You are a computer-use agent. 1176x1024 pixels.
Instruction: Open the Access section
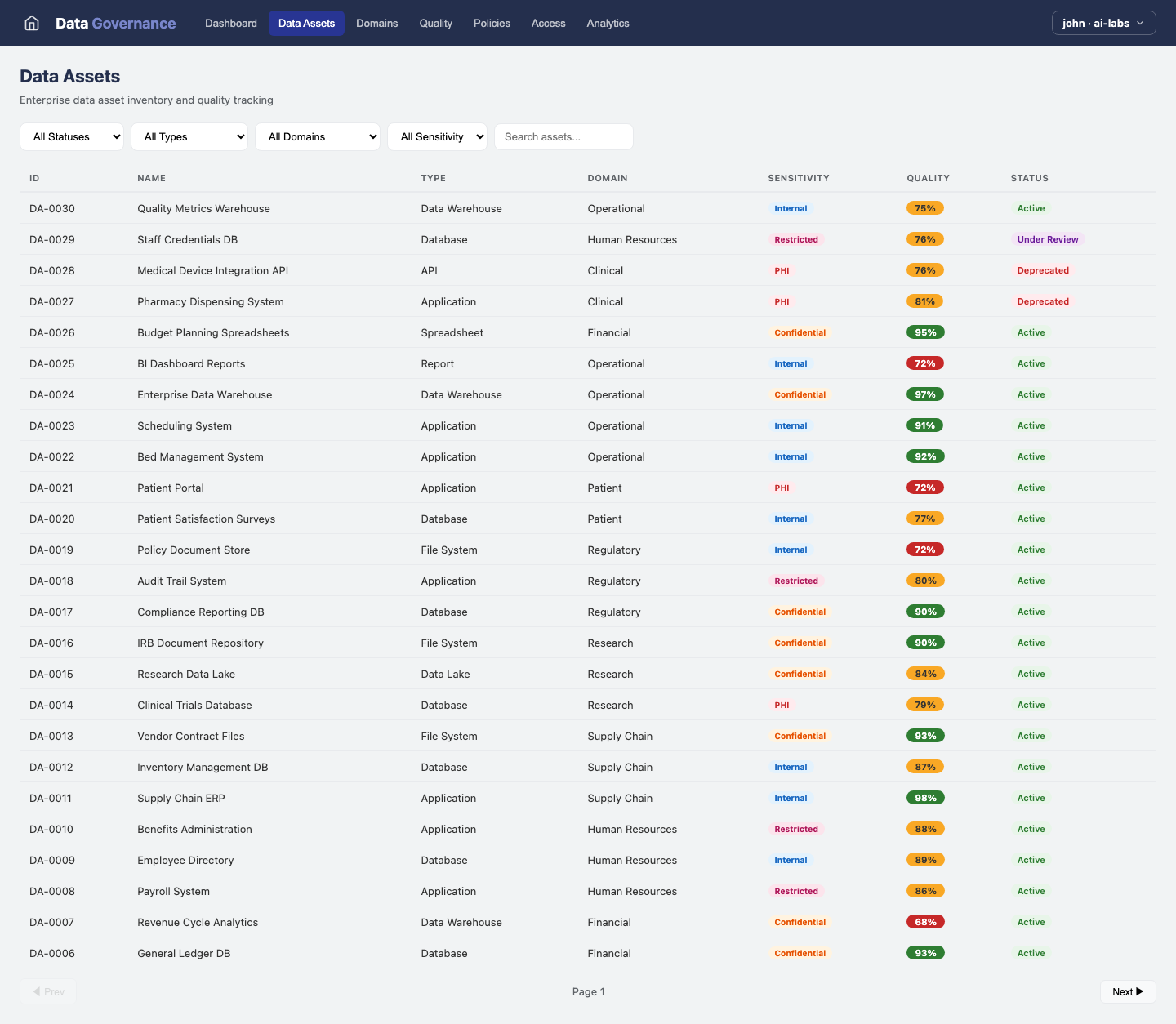548,23
